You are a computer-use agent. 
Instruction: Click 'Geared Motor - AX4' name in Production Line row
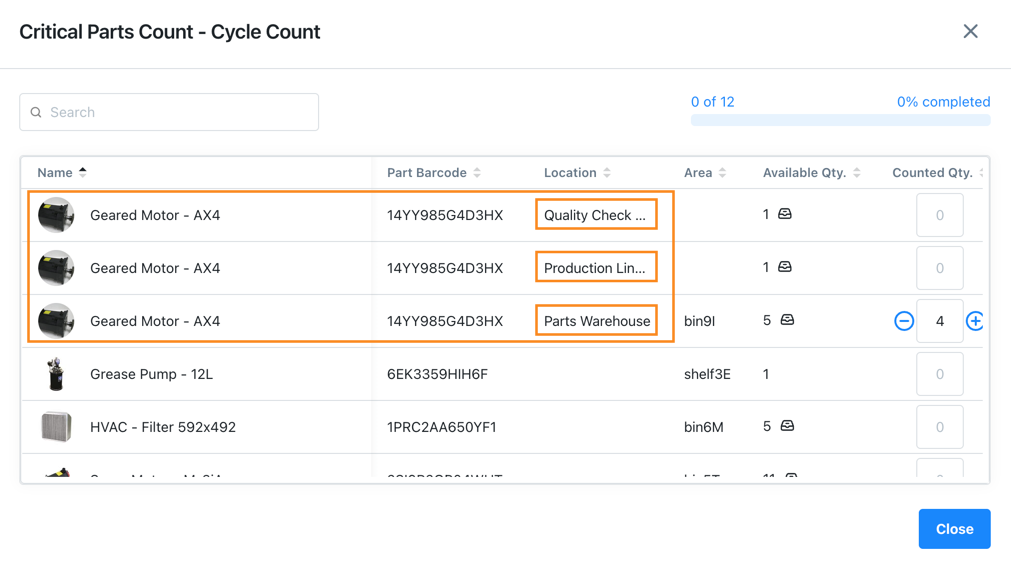coord(155,268)
